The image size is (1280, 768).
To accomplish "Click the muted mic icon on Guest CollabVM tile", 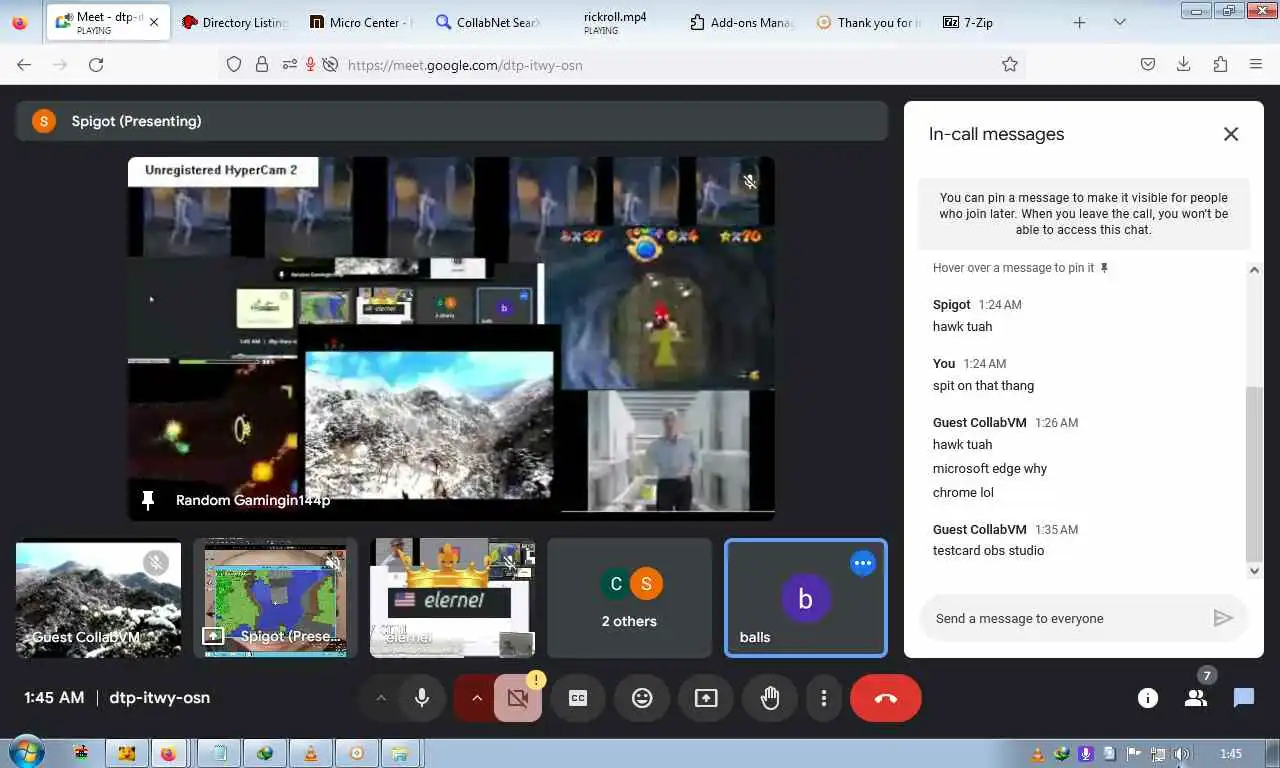I will coord(155,562).
